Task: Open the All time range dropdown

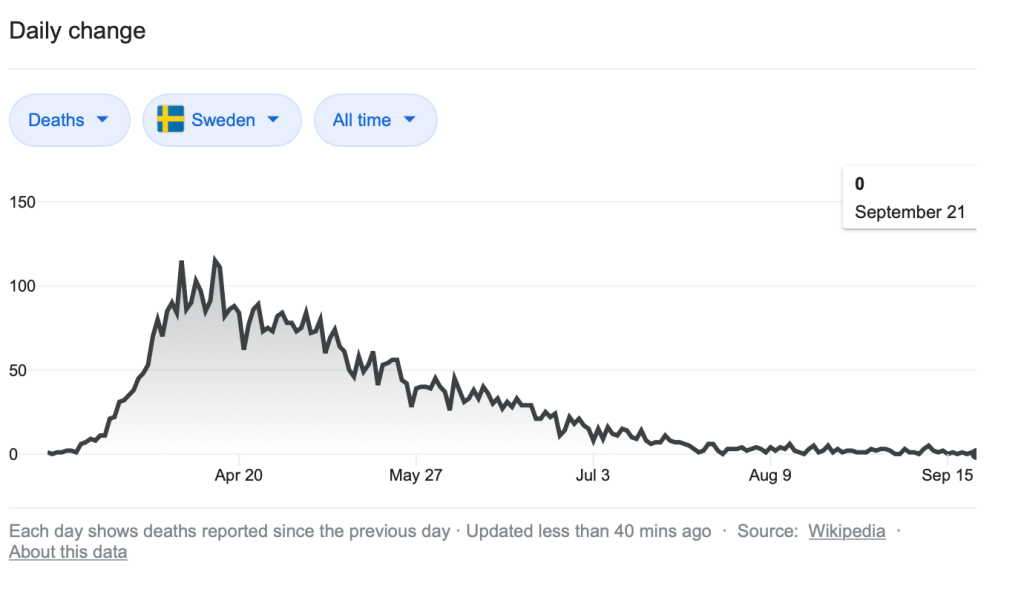Action: click(x=375, y=120)
